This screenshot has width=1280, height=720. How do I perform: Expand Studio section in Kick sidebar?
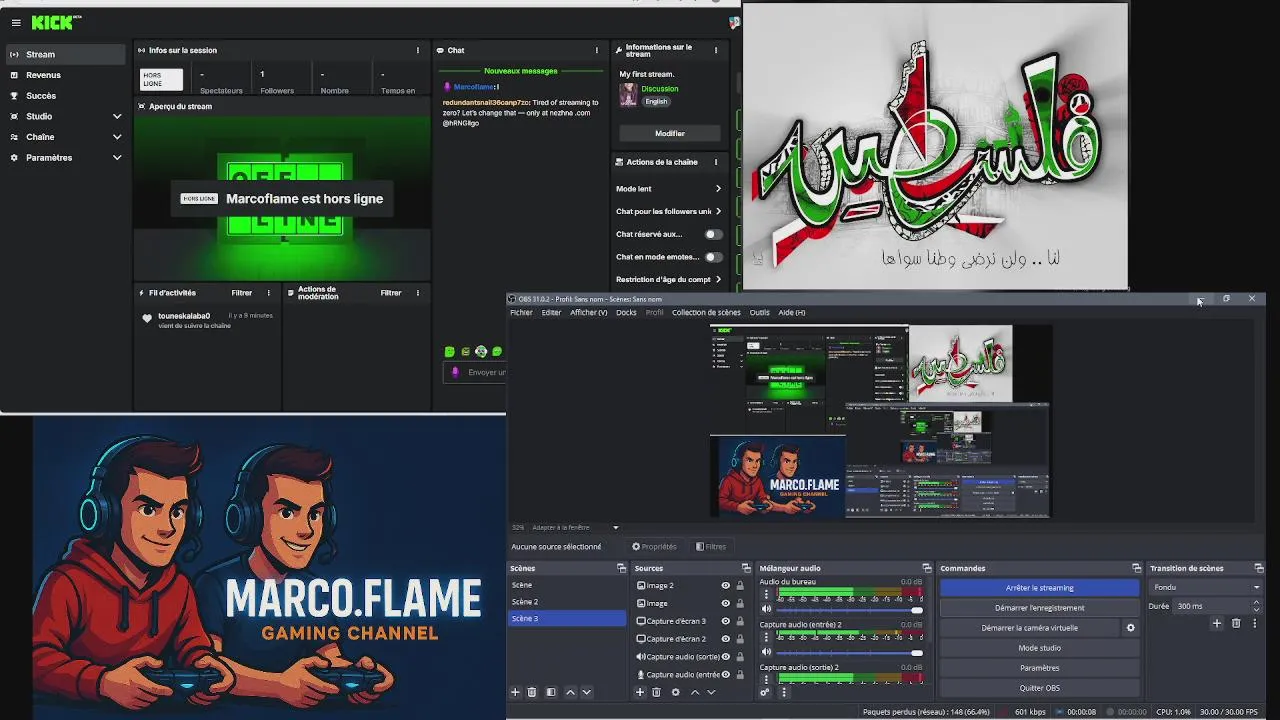point(117,116)
